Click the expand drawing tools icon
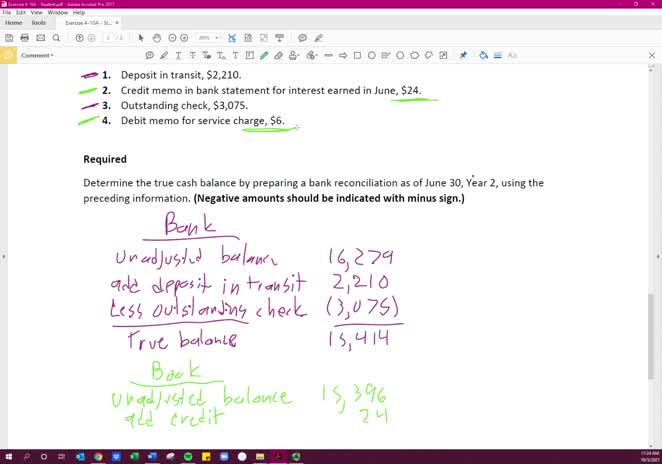The width and height of the screenshot is (662, 464). click(443, 55)
